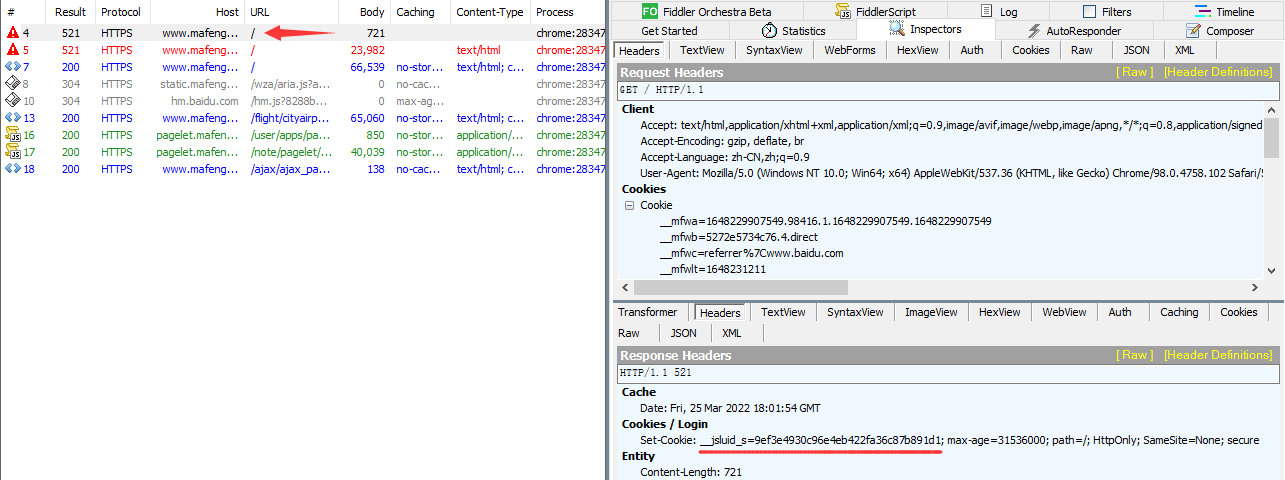Sort sessions by the Body column header

[372, 12]
